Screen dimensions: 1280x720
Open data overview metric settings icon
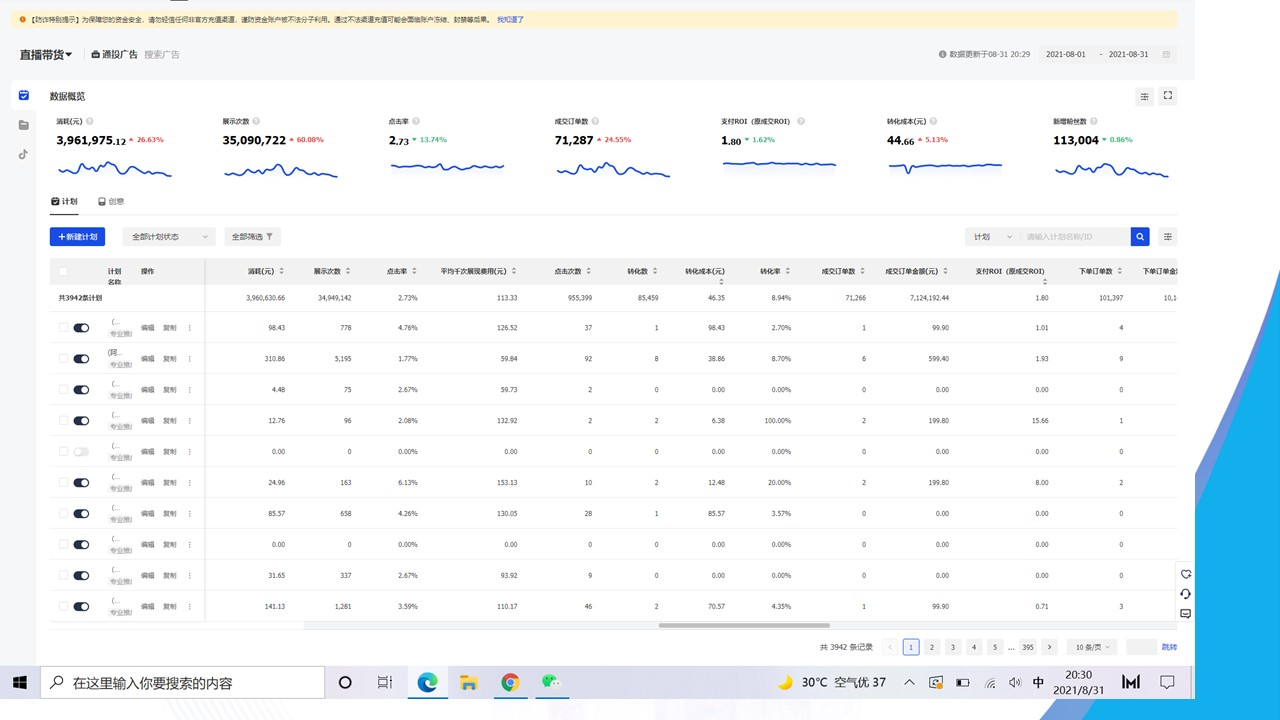(x=1144, y=97)
